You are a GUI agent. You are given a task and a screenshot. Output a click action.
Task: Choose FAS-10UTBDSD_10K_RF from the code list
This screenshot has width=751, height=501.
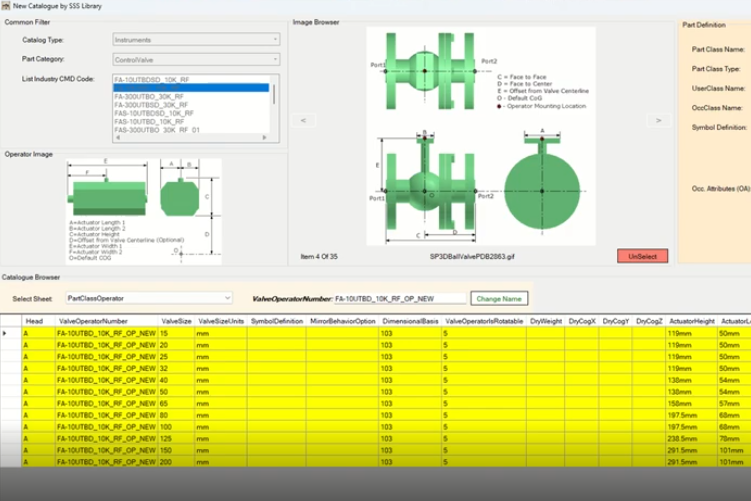pos(155,113)
